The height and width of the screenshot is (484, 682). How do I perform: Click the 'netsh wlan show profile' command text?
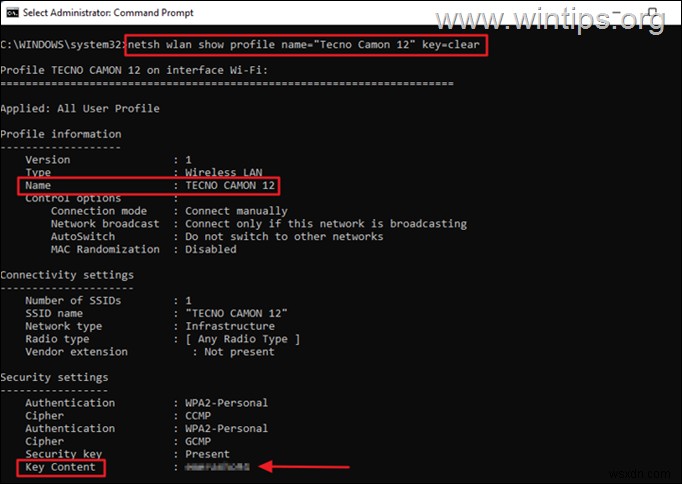click(x=201, y=44)
